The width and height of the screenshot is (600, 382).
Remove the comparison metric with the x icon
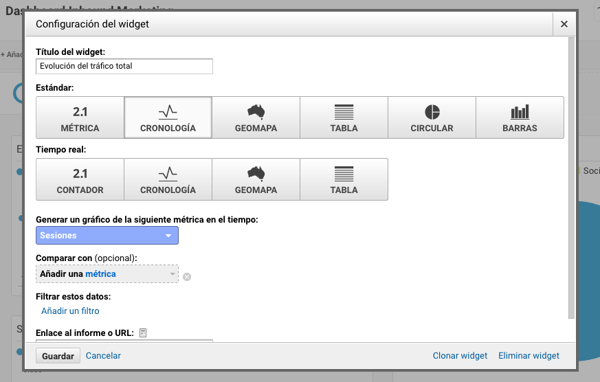pyautogui.click(x=187, y=277)
